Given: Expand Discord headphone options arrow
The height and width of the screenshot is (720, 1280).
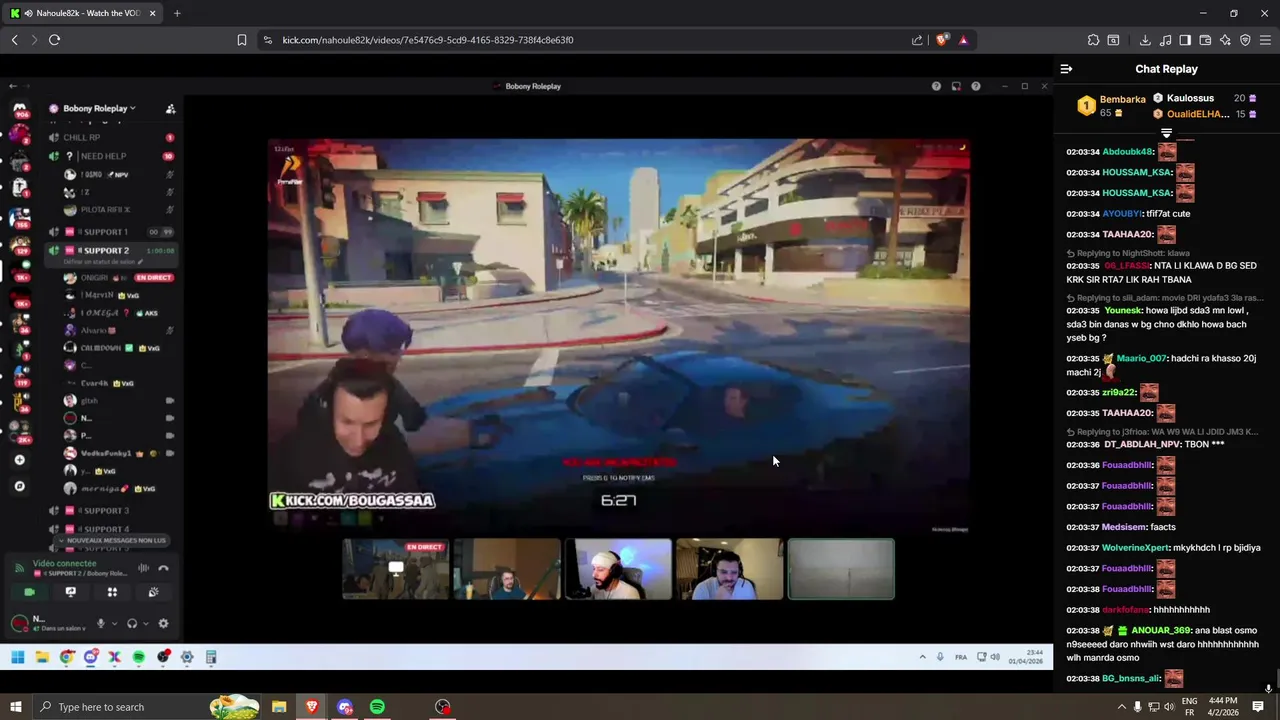Looking at the screenshot, I should click(x=146, y=624).
